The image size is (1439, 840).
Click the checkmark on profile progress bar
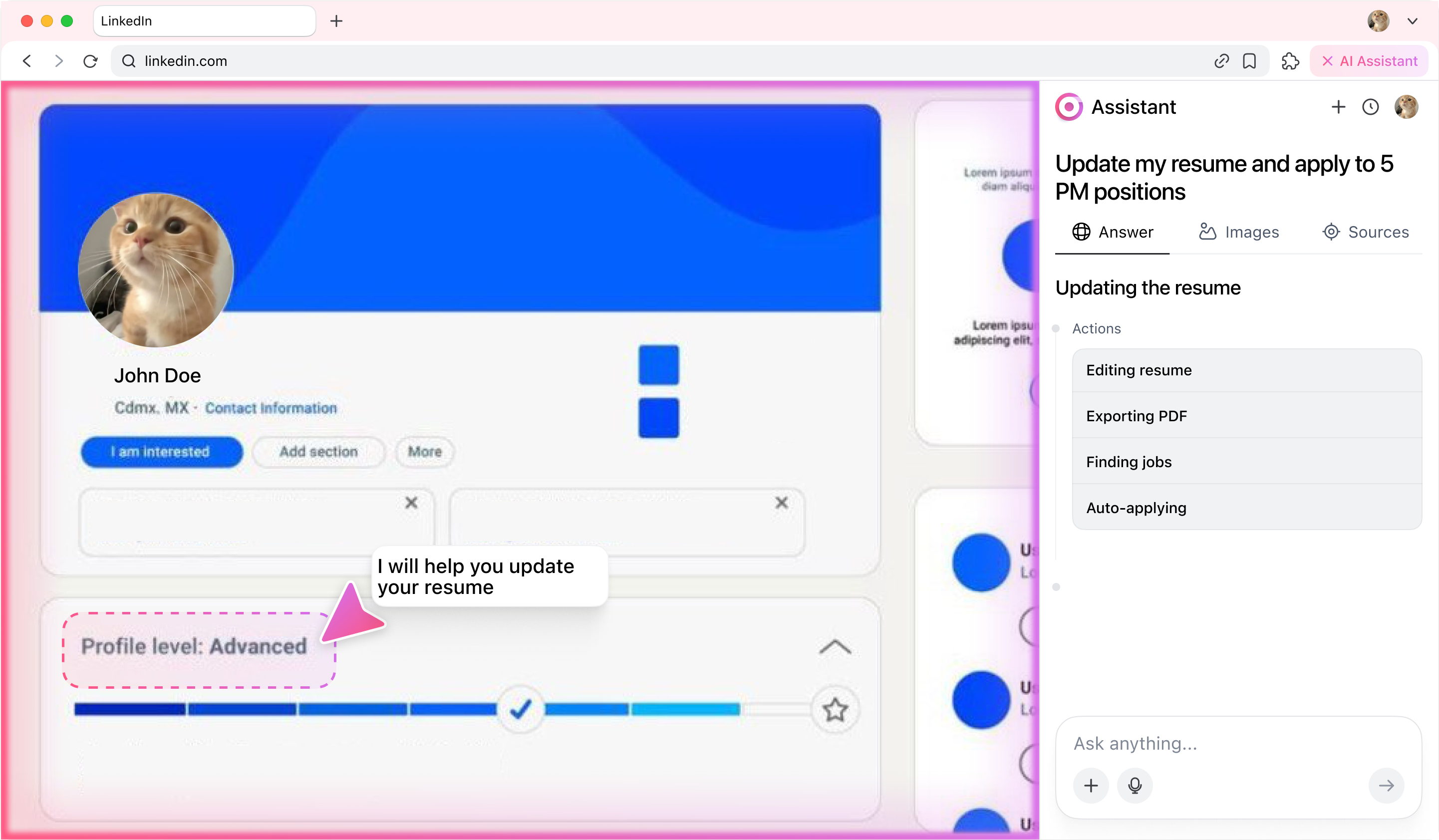(520, 710)
